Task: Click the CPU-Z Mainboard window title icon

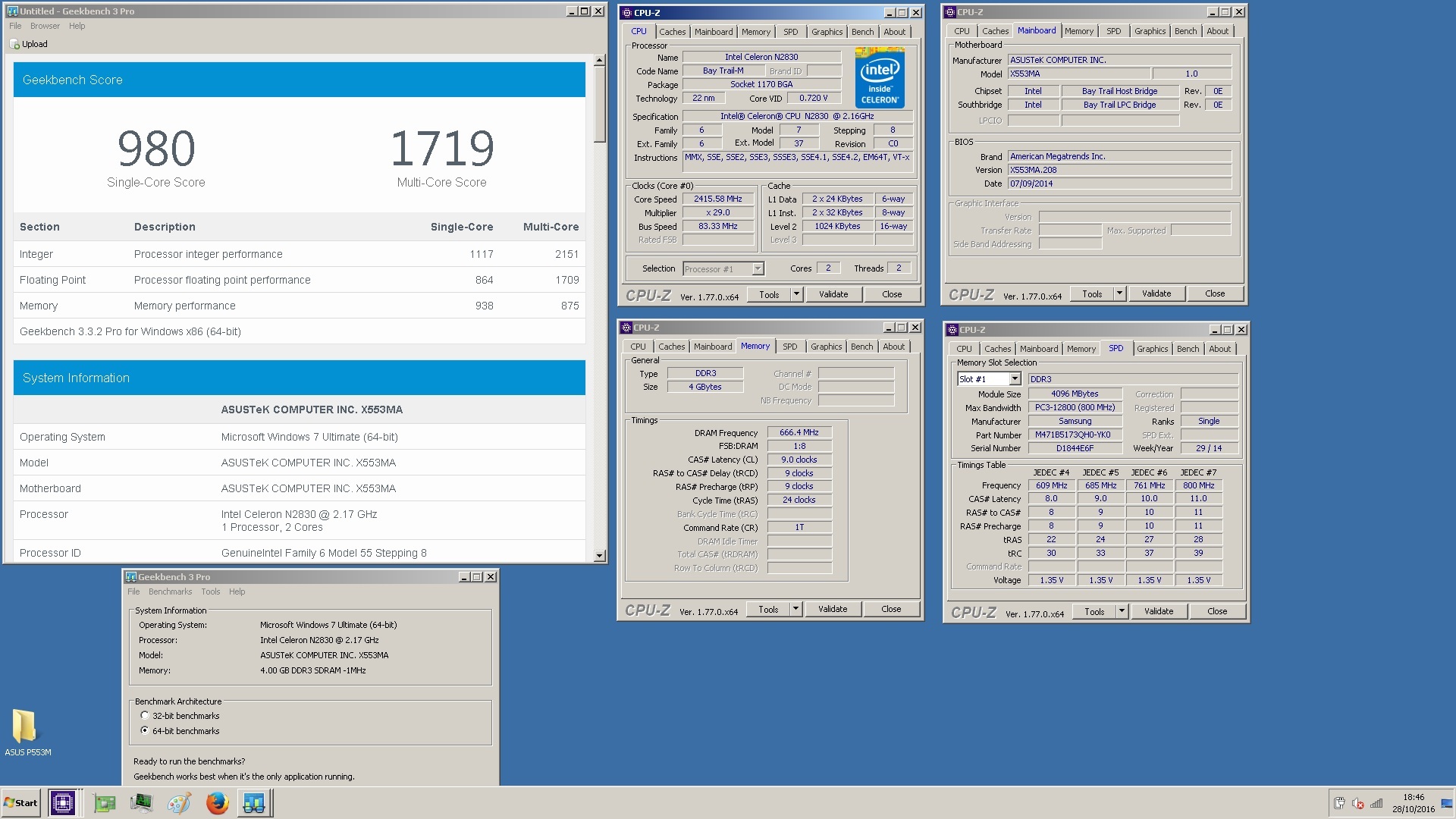Action: tap(950, 12)
